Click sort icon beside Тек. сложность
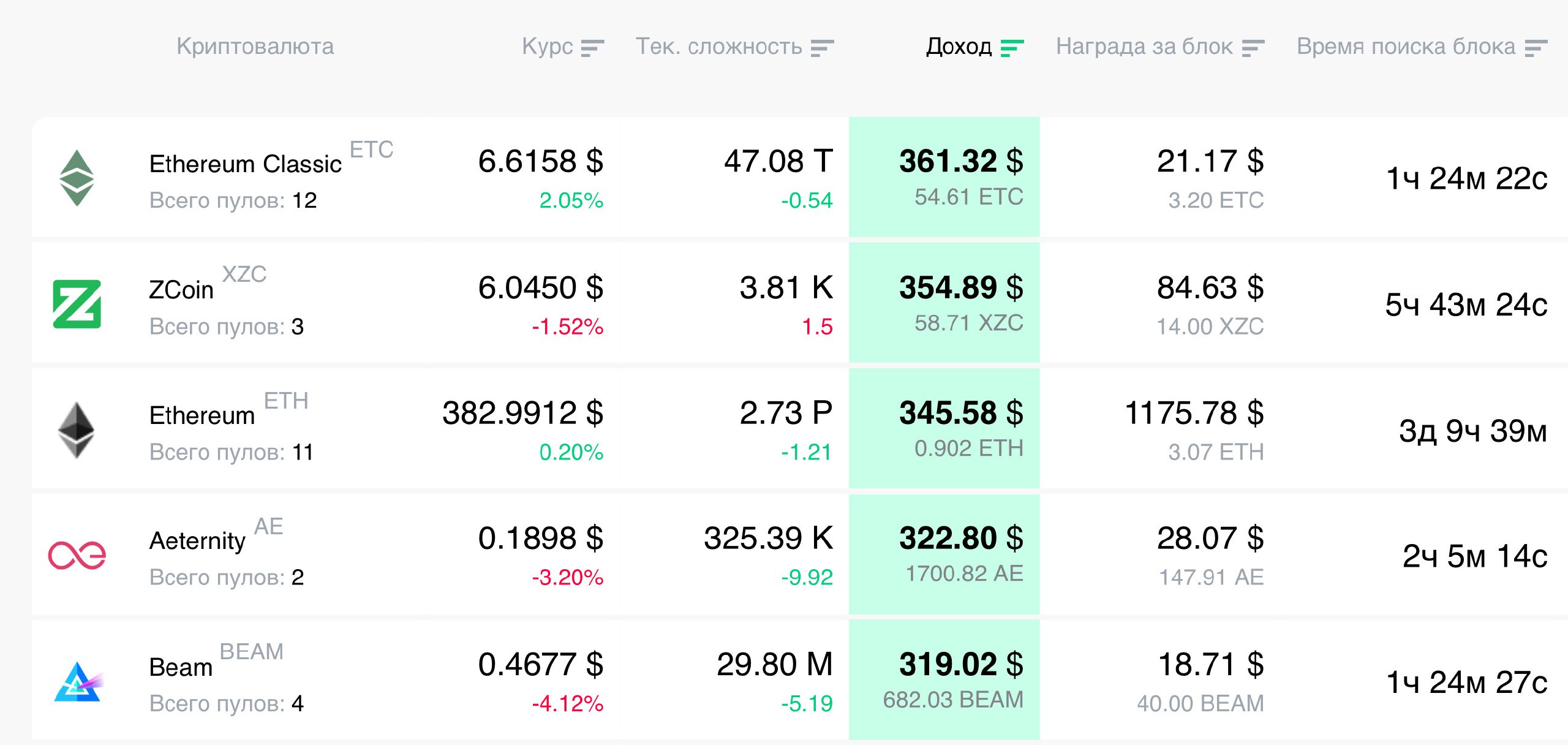This screenshot has width=1568, height=745. (x=822, y=48)
